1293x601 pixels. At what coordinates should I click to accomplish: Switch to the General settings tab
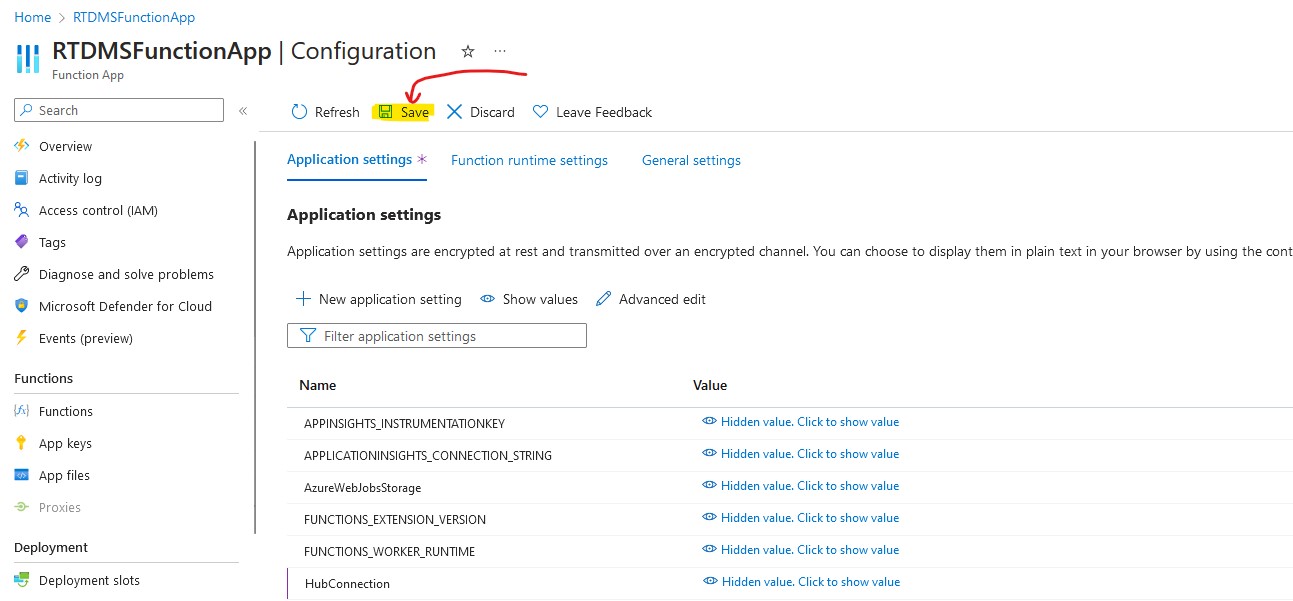[691, 160]
